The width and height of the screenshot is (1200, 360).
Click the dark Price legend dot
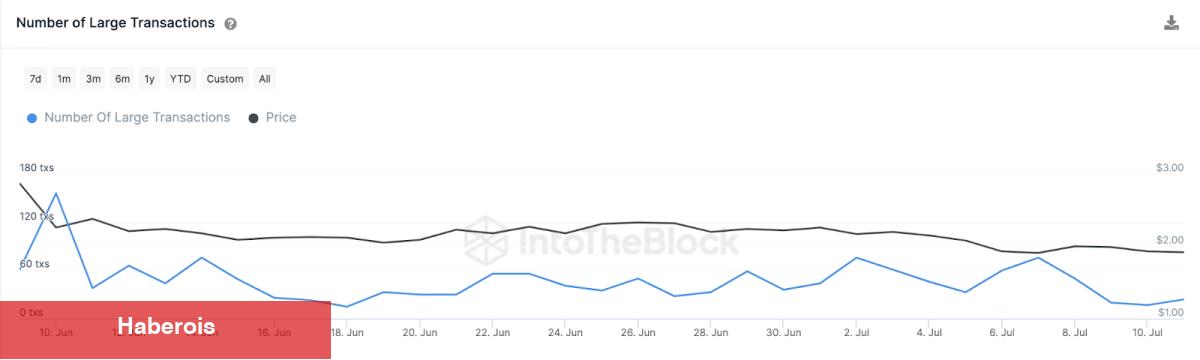coord(254,118)
